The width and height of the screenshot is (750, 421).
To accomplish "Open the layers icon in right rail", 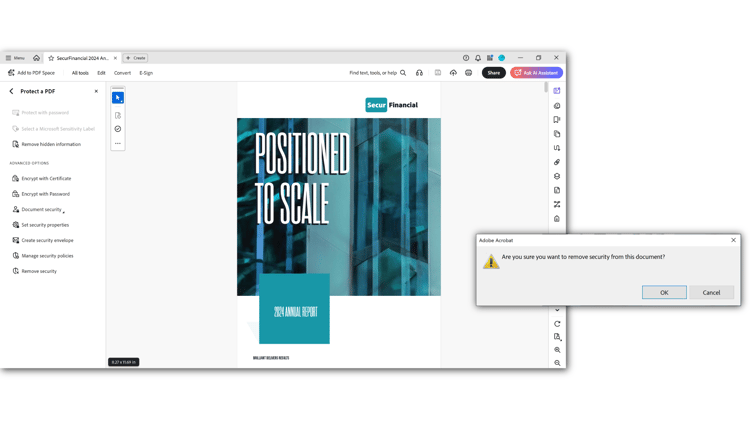I will pyautogui.click(x=557, y=176).
